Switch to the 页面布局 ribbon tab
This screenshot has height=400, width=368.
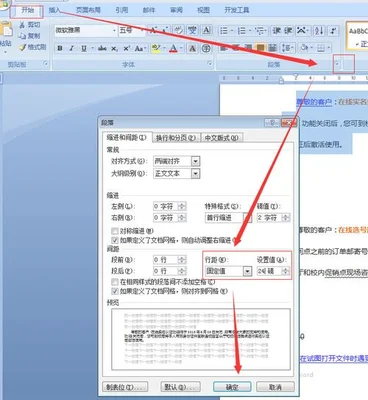point(88,10)
